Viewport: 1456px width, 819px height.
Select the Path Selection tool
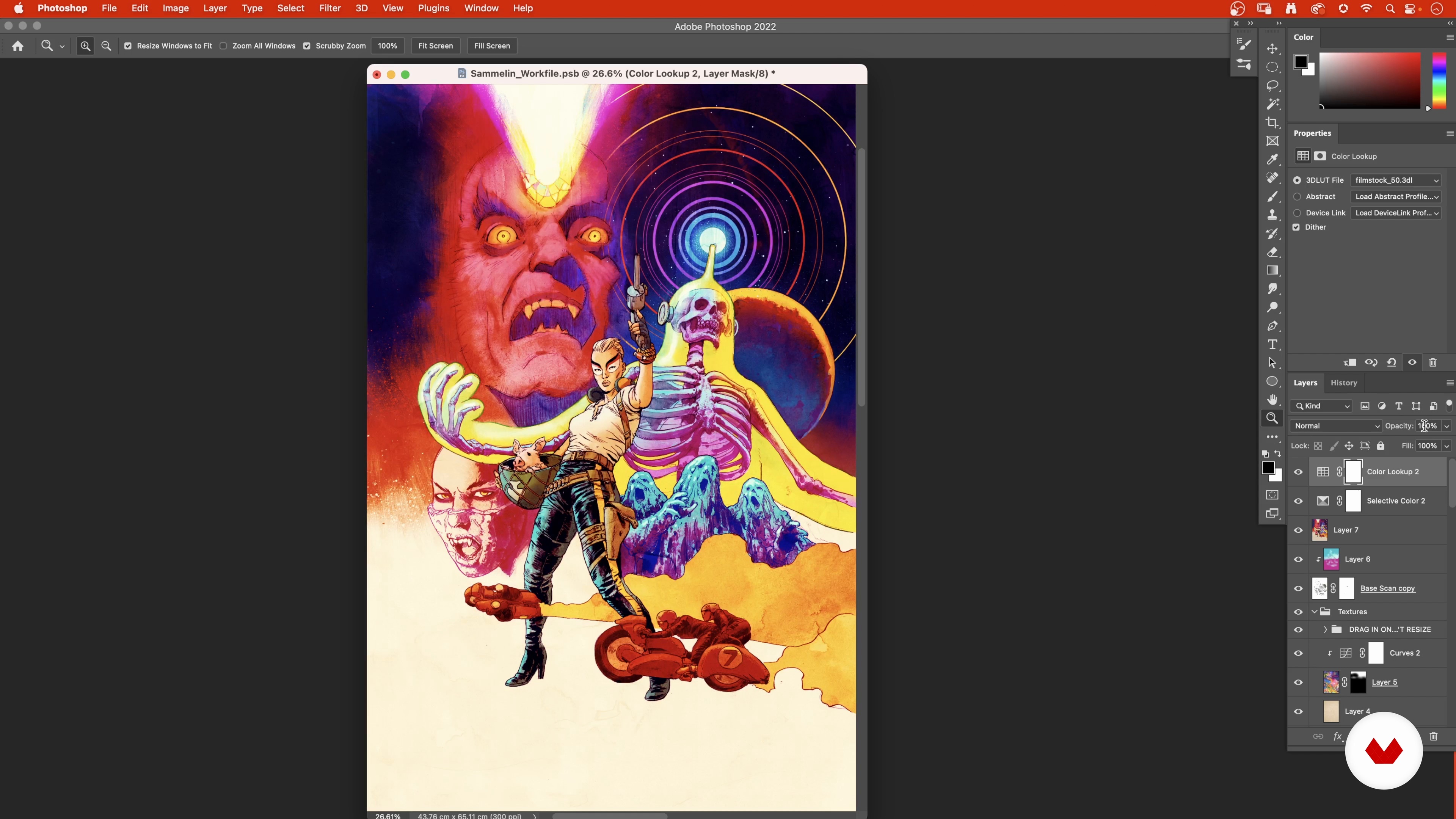(1272, 364)
